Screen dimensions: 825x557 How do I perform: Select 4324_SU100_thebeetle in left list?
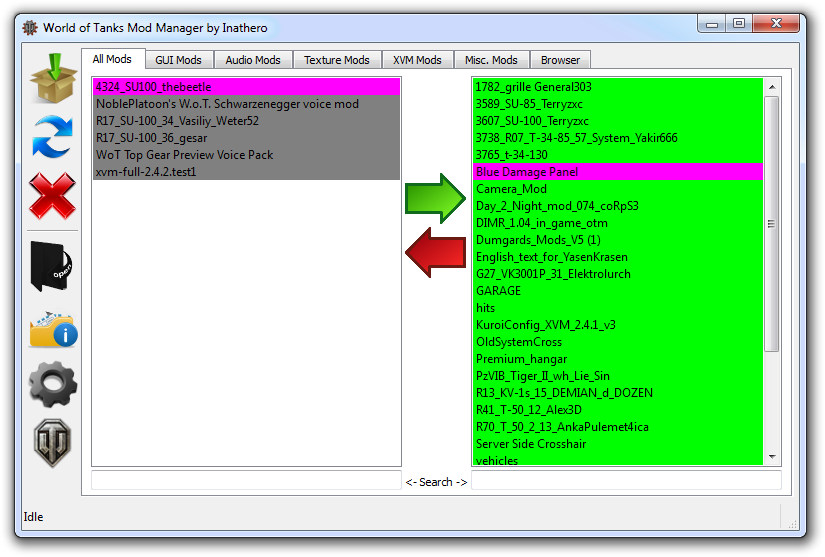[246, 87]
